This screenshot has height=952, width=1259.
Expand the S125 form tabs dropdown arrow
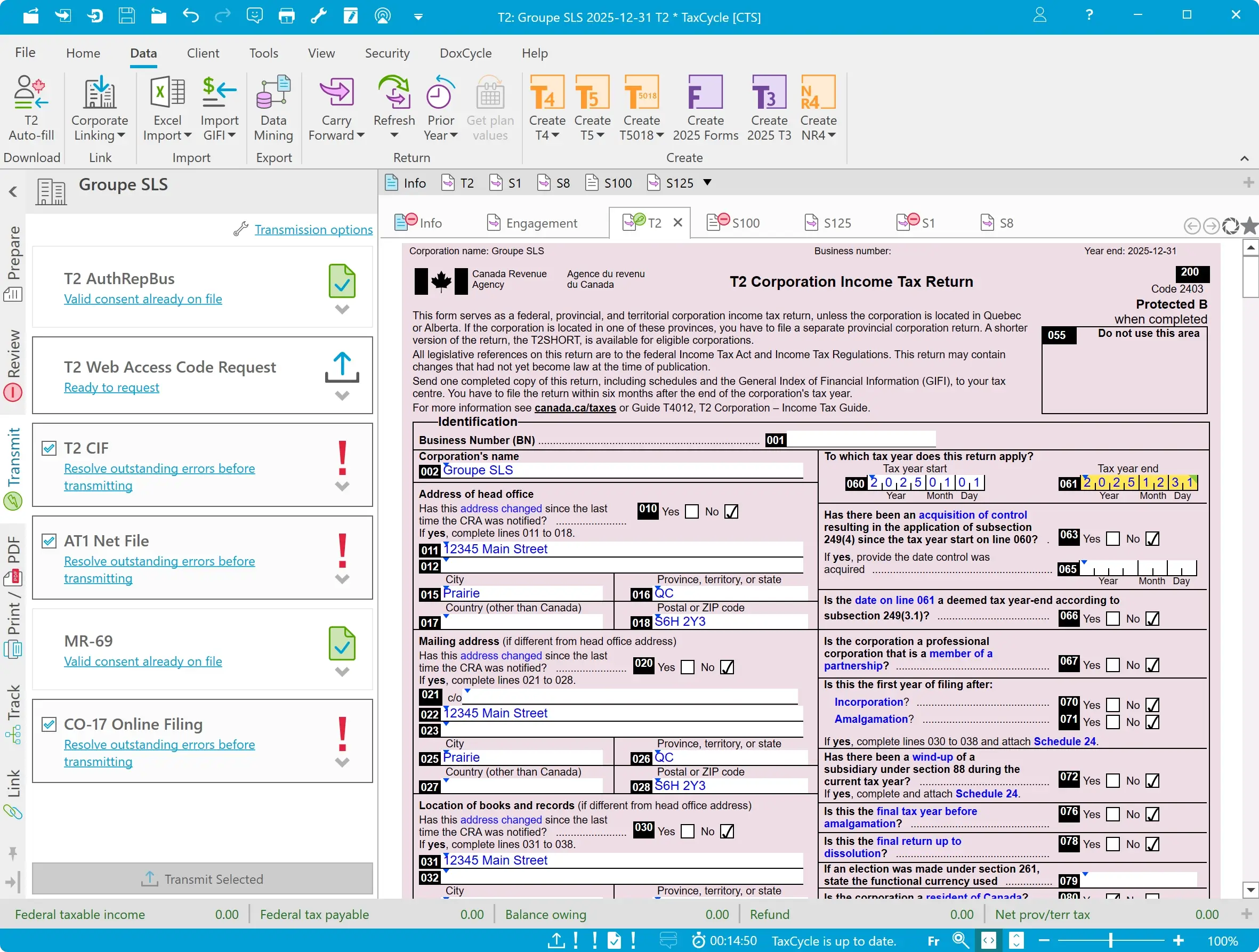[x=707, y=183]
